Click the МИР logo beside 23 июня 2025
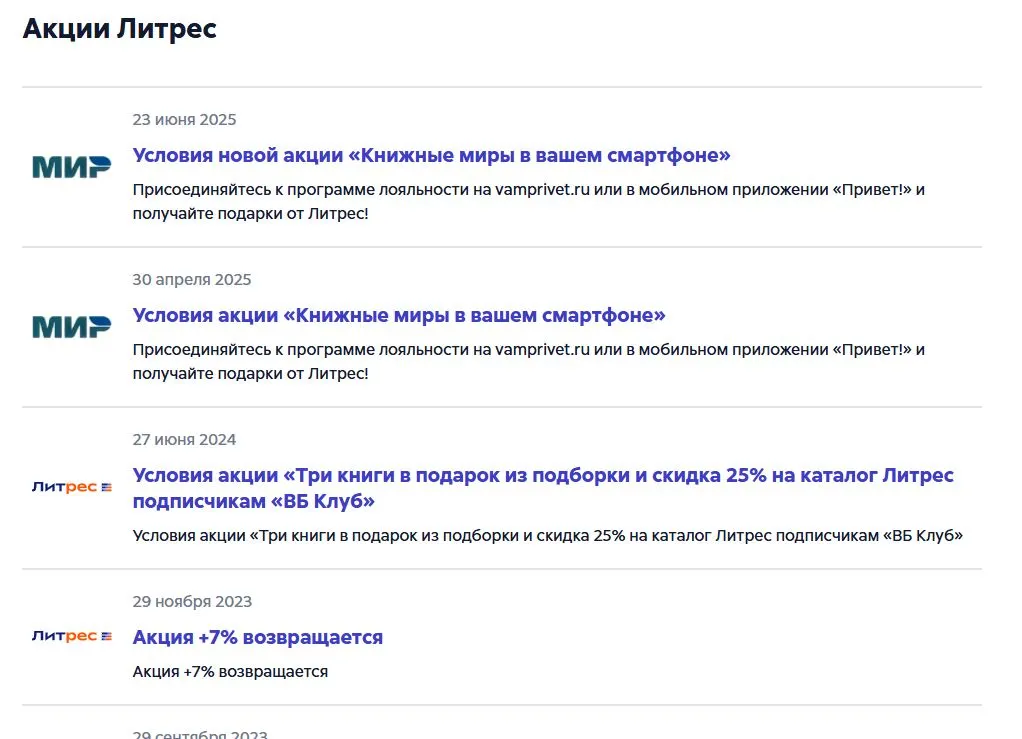 coord(72,167)
